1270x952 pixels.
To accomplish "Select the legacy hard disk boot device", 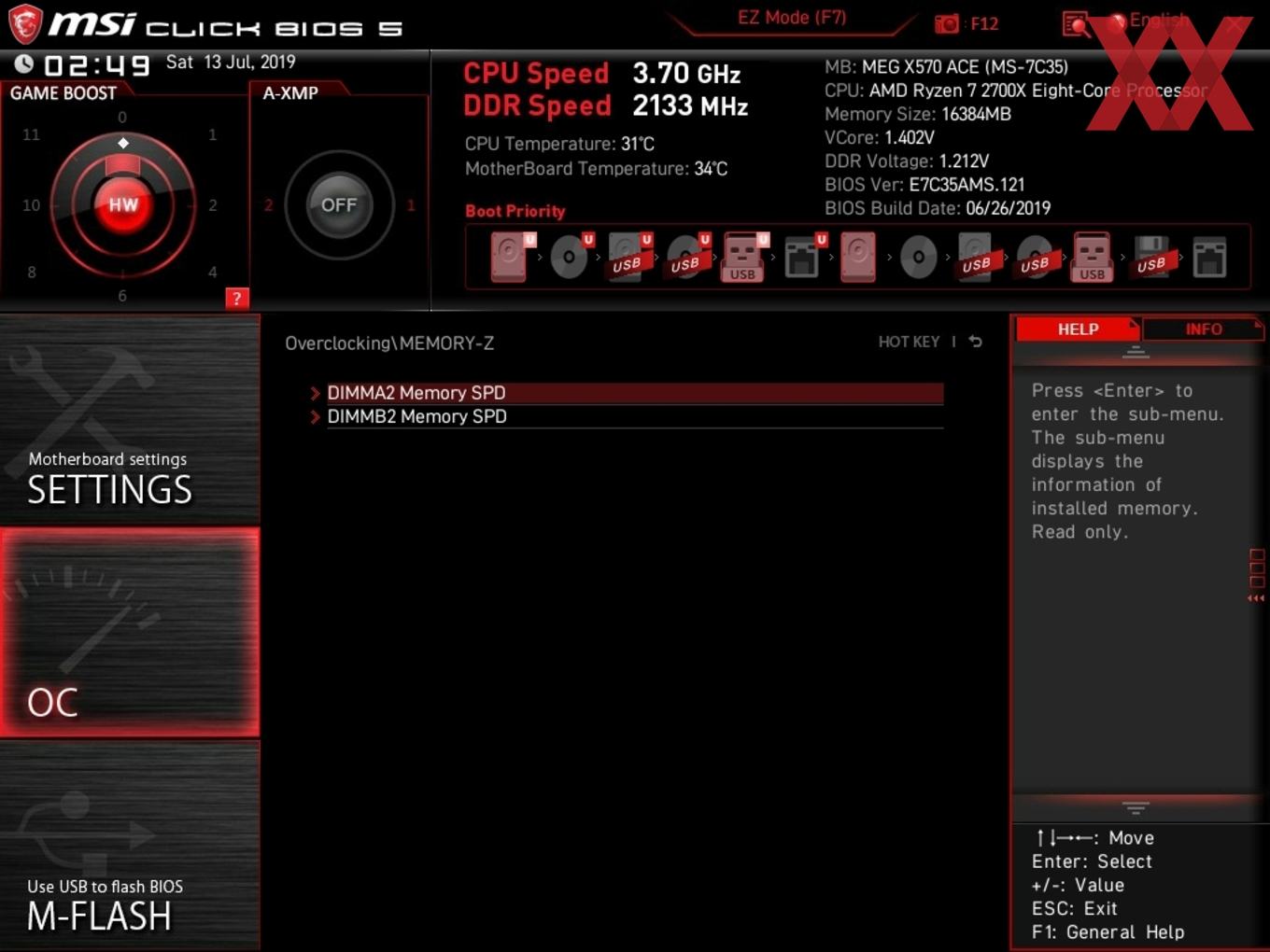I will coord(858,257).
